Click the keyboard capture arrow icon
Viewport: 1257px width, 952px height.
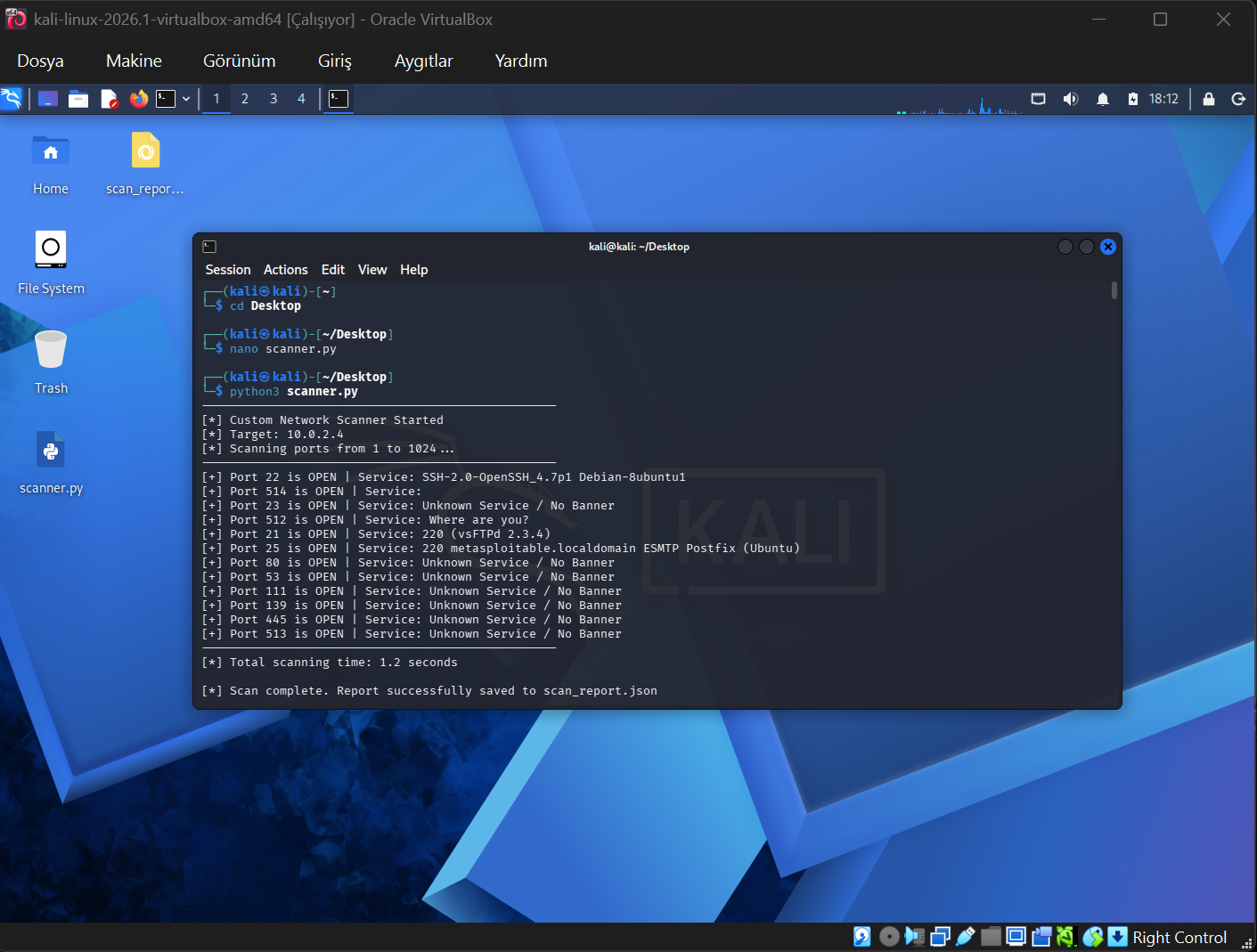click(x=1117, y=937)
